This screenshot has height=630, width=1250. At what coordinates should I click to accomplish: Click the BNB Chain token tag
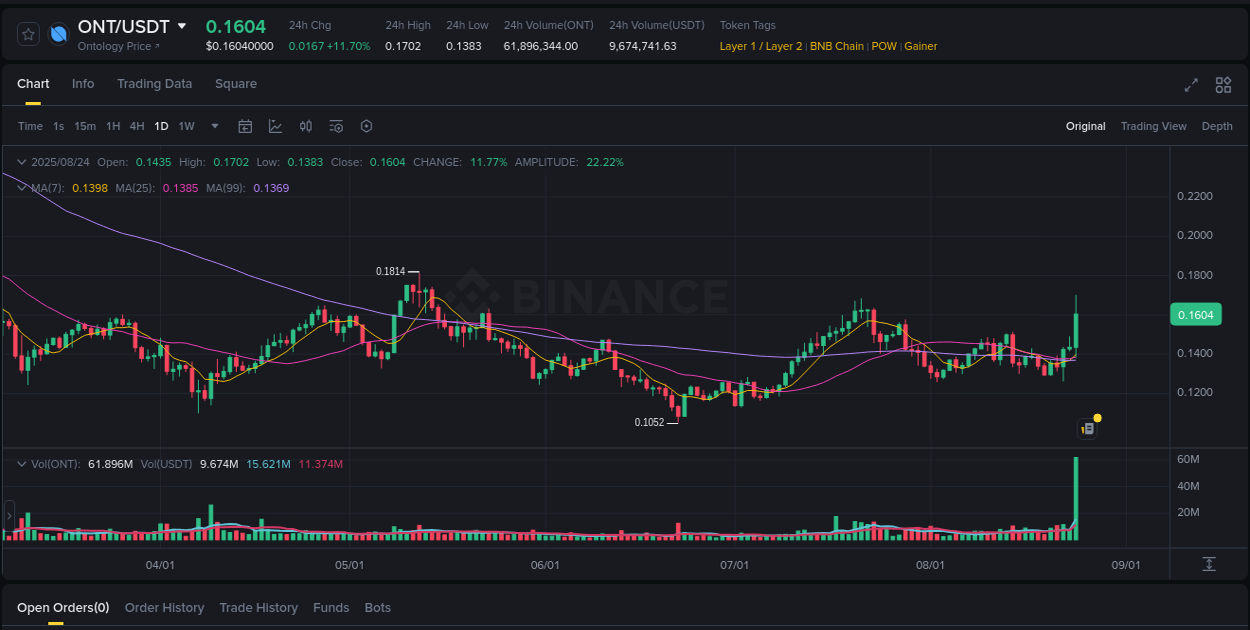pos(836,46)
